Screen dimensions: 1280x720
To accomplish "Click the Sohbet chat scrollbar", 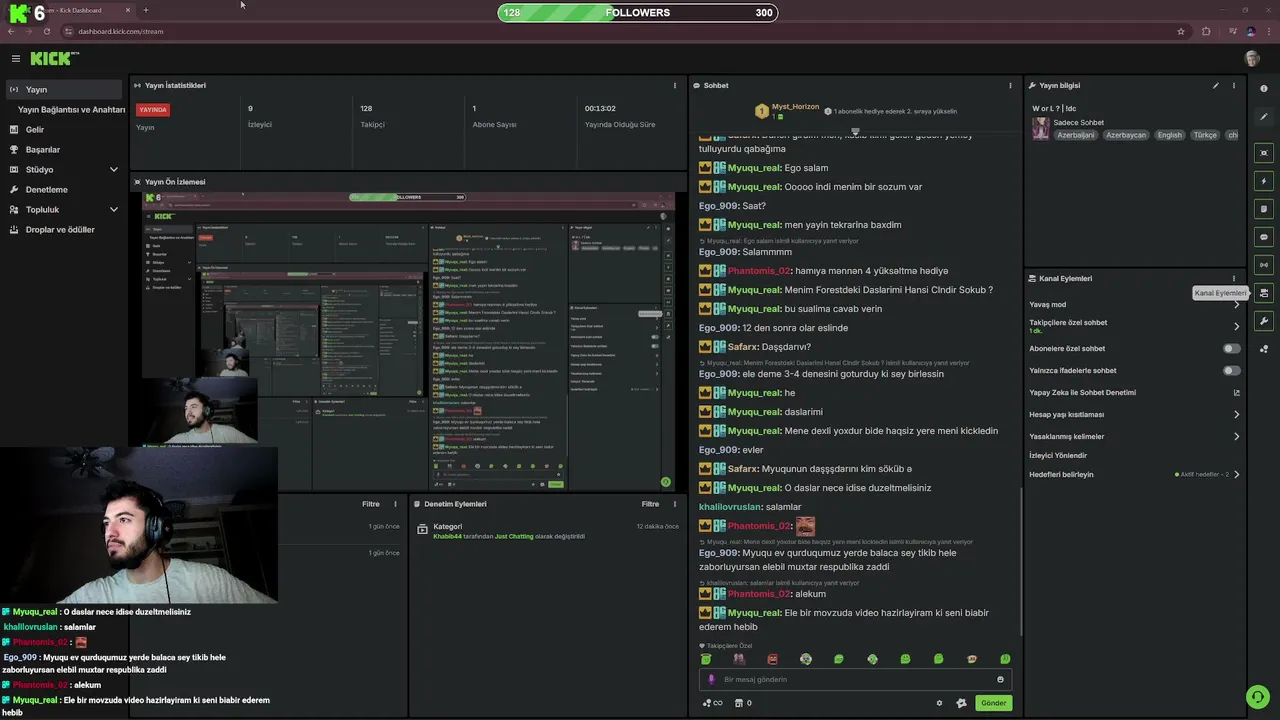I will [1020, 560].
